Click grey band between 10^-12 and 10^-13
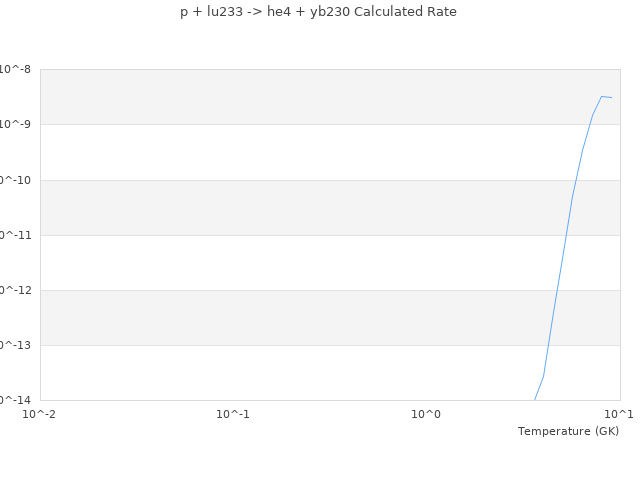 point(300,317)
